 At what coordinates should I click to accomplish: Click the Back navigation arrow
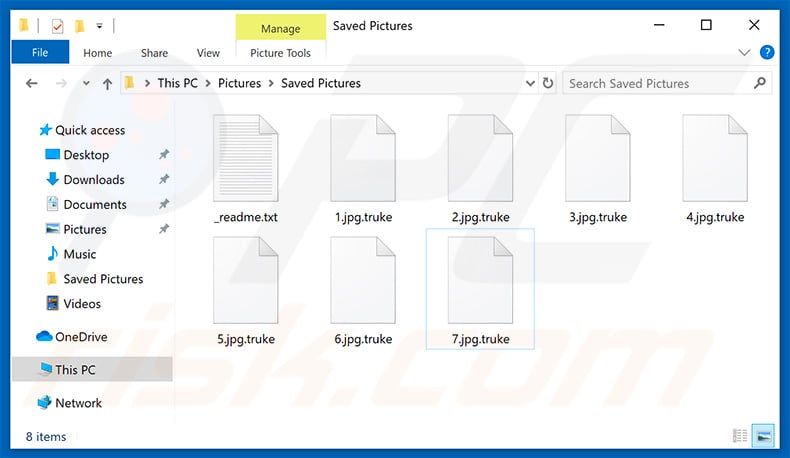tap(32, 83)
